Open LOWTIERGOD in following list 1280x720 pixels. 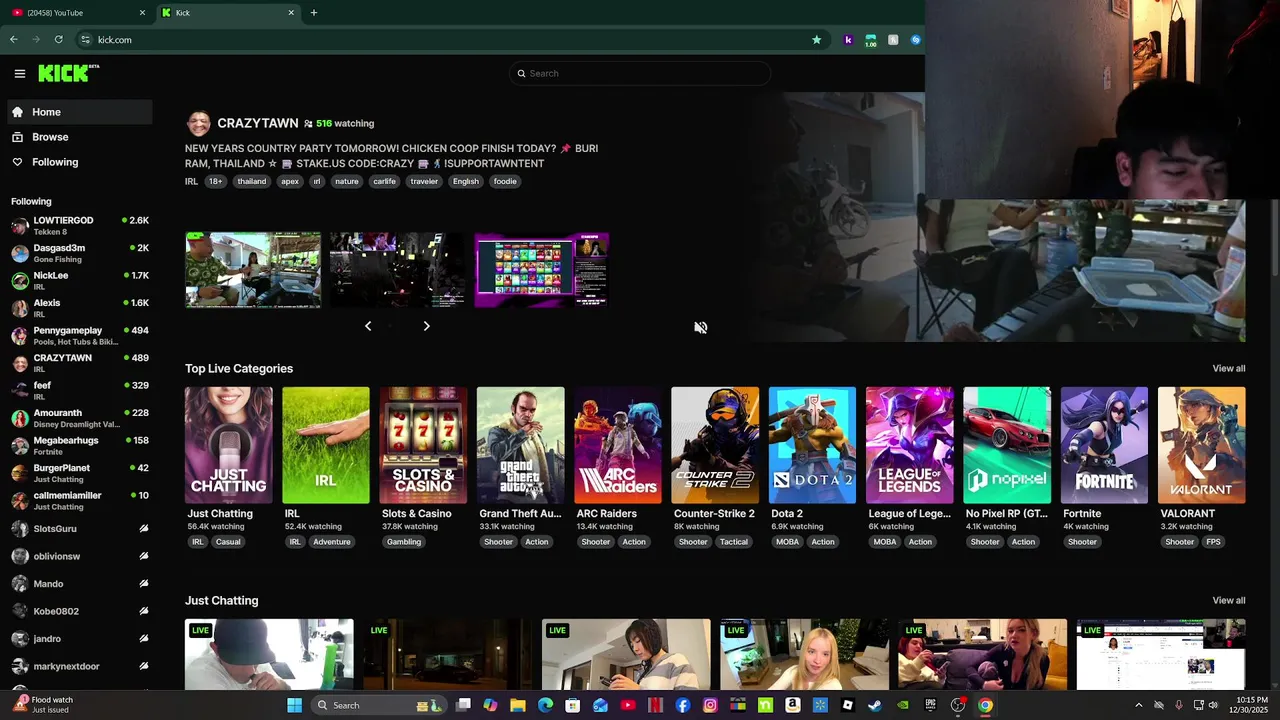(79, 226)
